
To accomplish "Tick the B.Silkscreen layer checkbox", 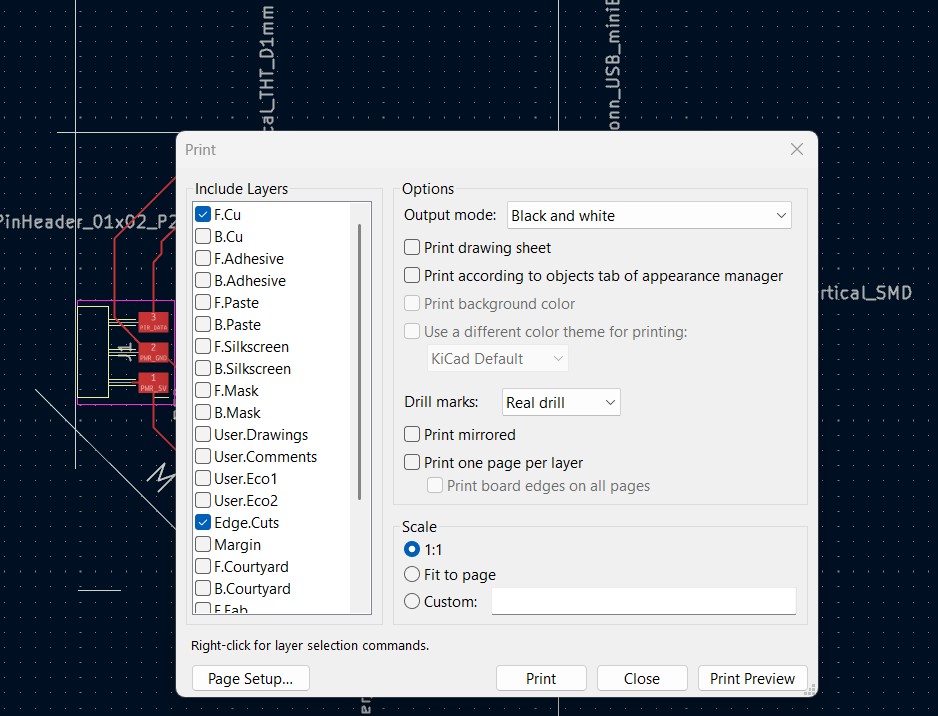I will [x=203, y=368].
